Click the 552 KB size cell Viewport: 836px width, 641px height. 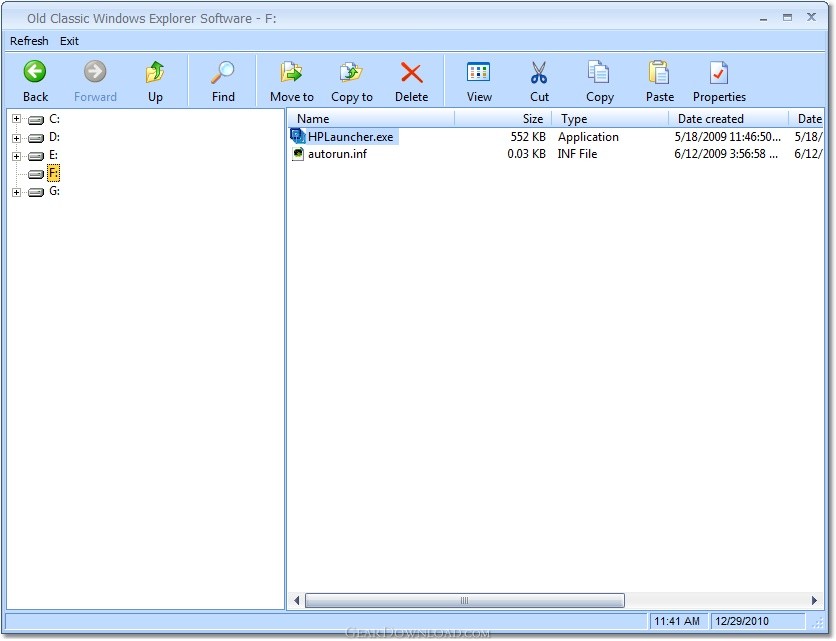pyautogui.click(x=528, y=137)
